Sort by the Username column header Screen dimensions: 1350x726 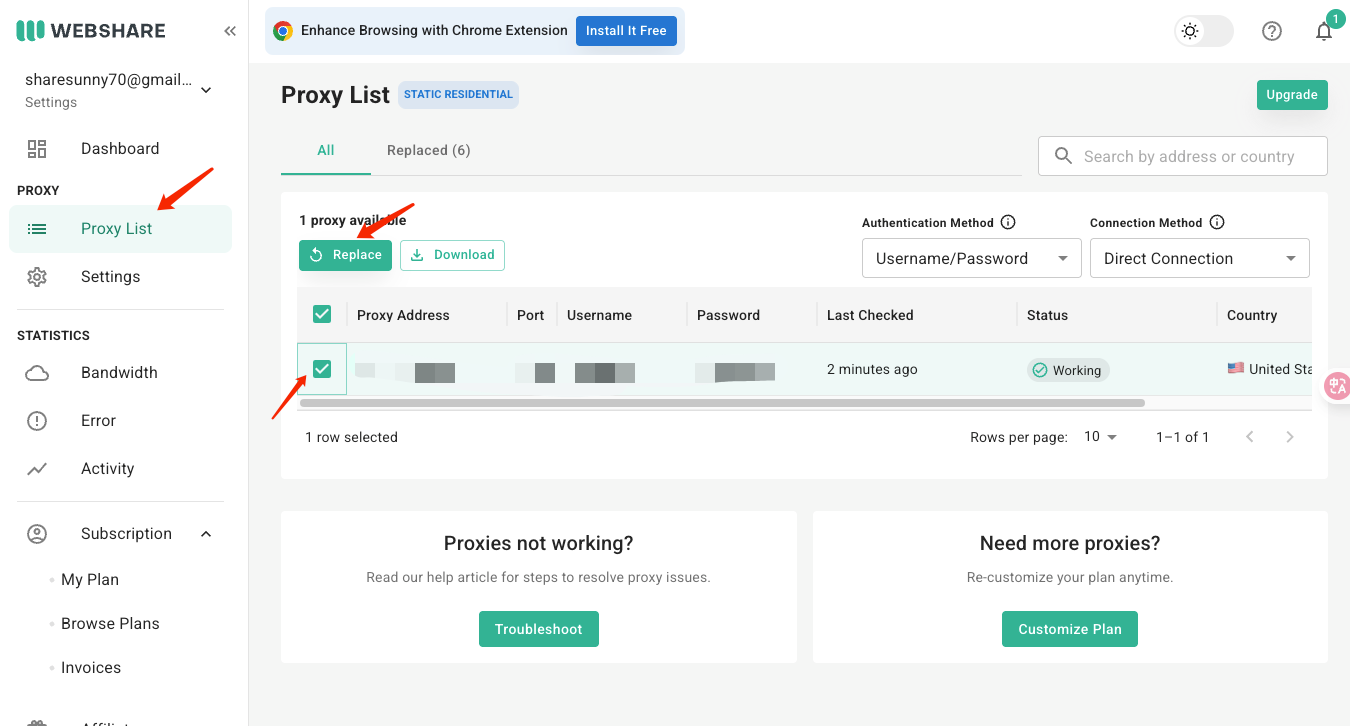(599, 315)
